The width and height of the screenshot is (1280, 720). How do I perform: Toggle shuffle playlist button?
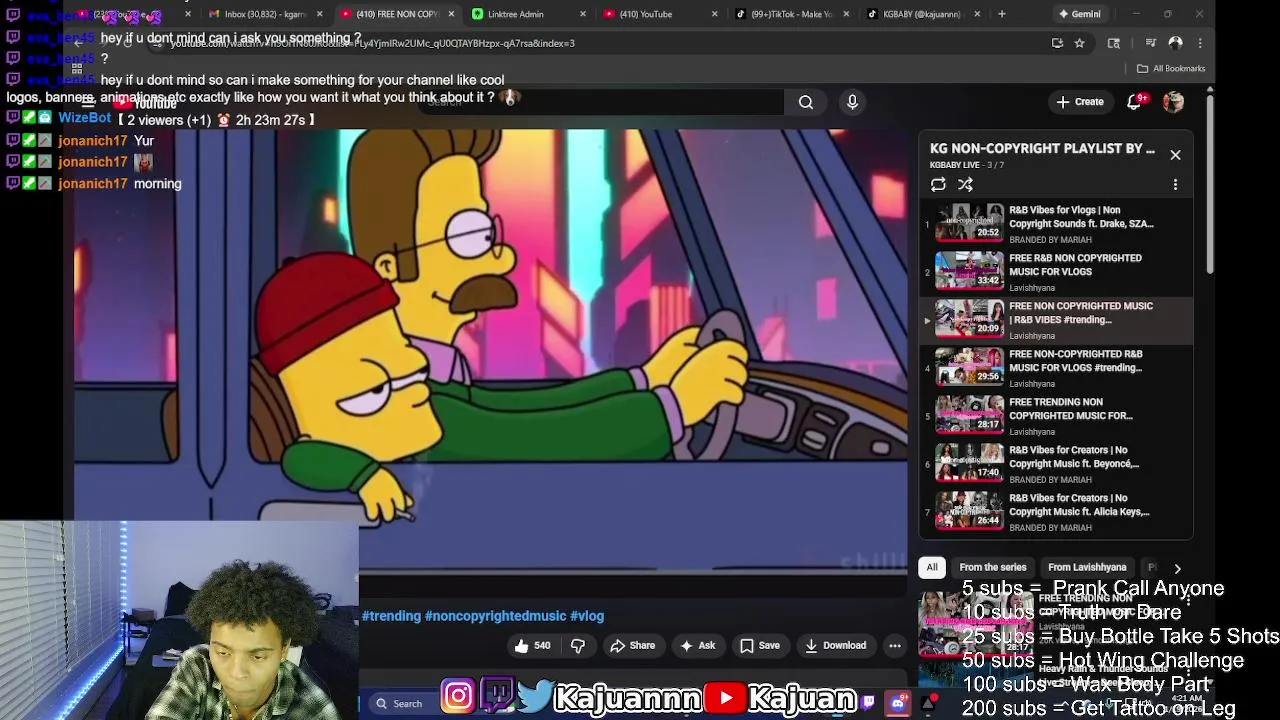point(965,184)
